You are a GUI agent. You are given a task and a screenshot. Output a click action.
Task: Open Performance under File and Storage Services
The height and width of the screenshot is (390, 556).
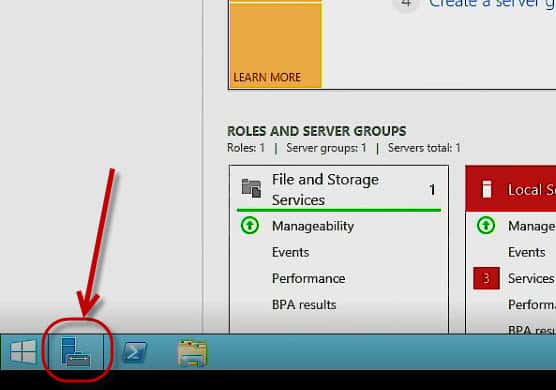308,278
